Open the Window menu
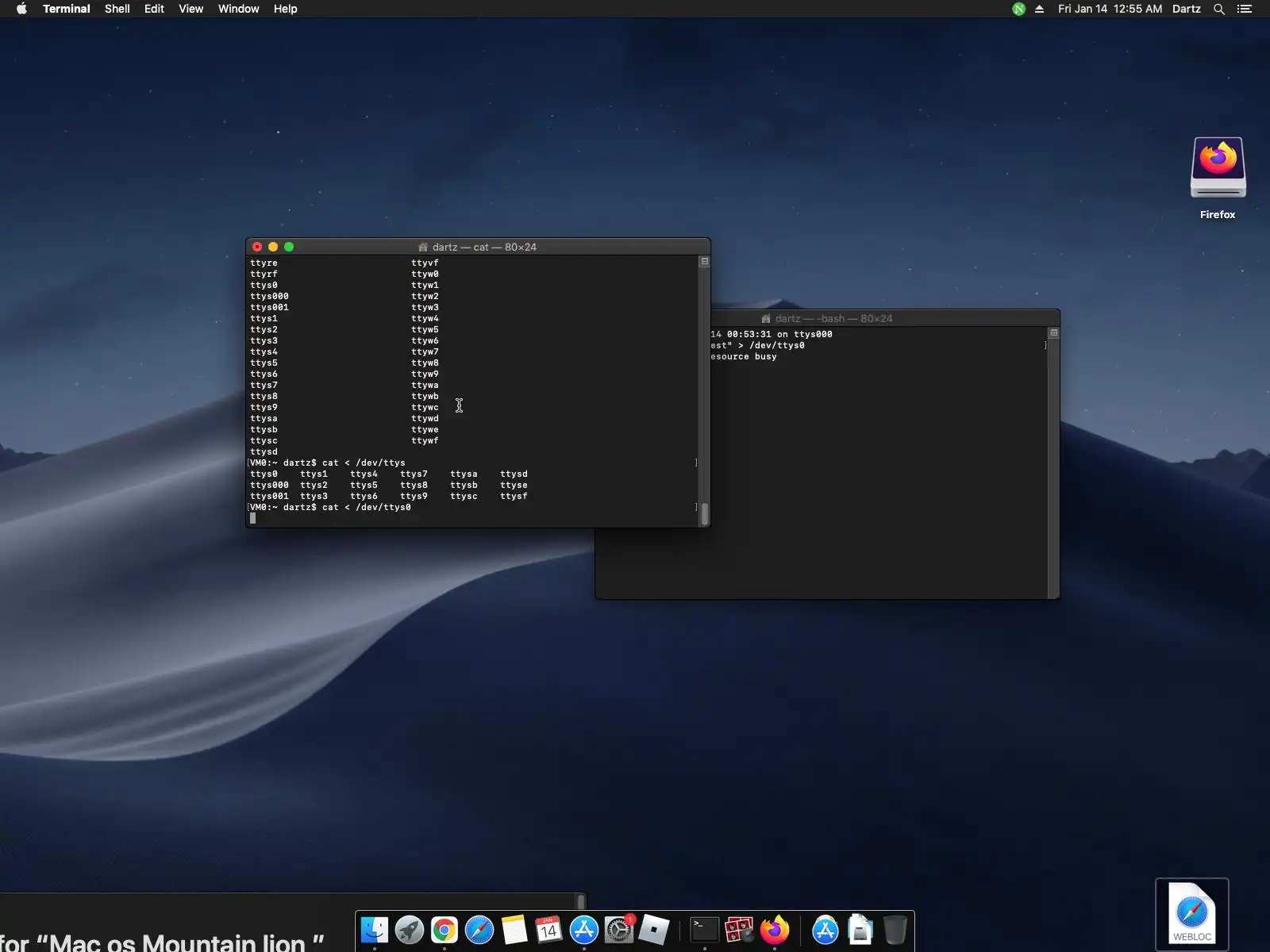This screenshot has width=1270, height=952. (239, 9)
